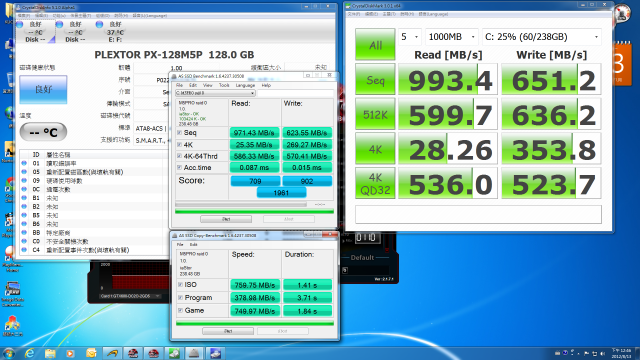
Task: Open the Windows Start orb
Action: pyautogui.click(x=9, y=353)
